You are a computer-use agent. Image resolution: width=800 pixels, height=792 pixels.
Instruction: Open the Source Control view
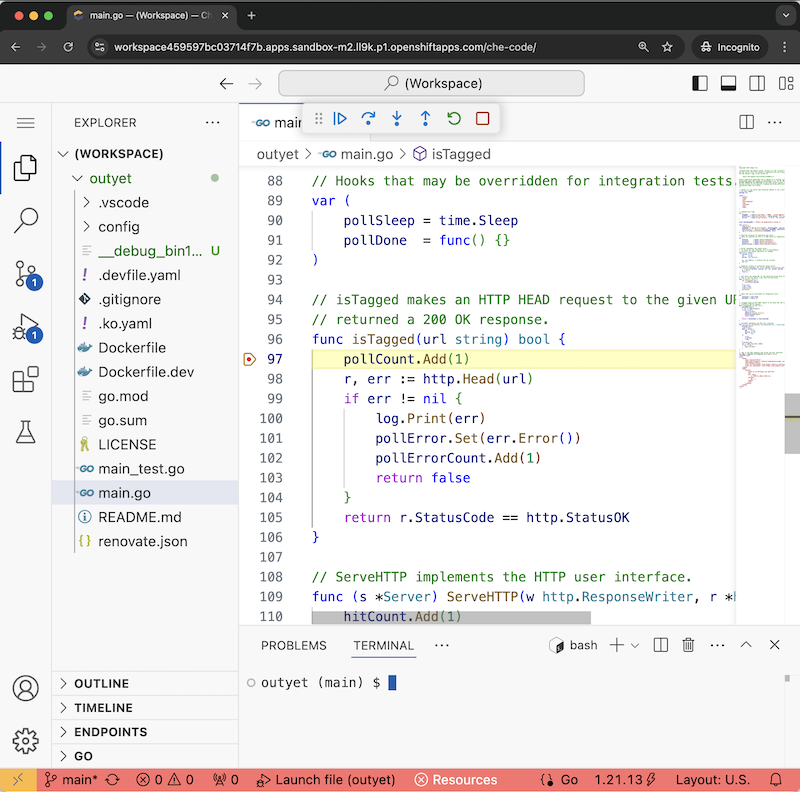click(x=25, y=274)
